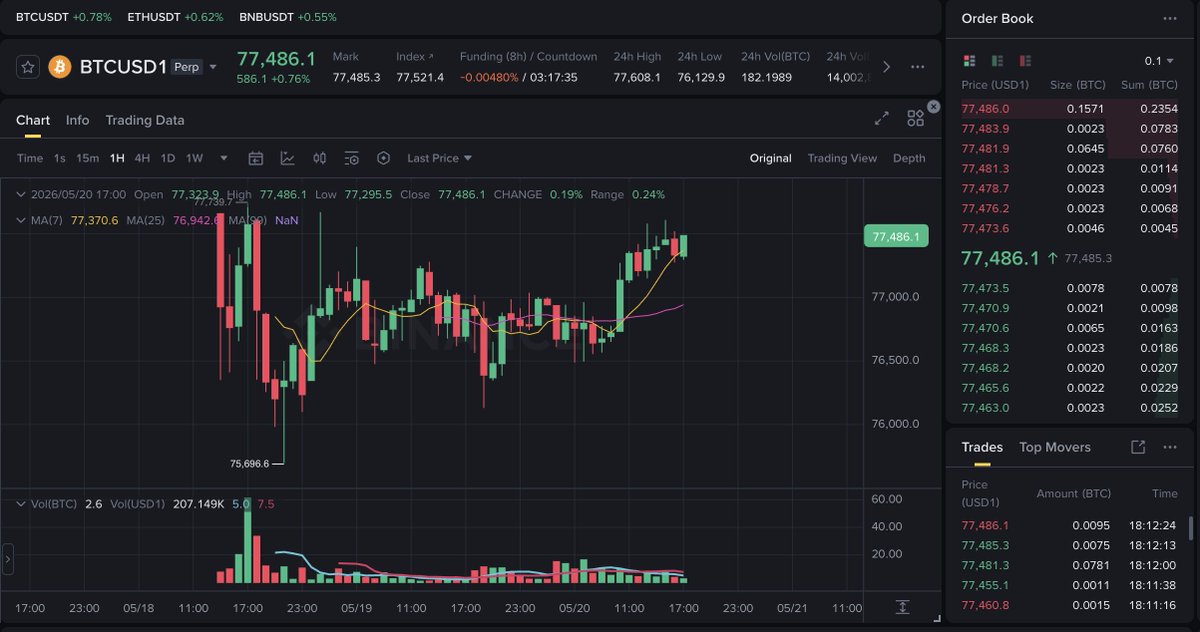Expand the left side panel handle
Image resolution: width=1200 pixels, height=632 pixels.
click(7, 557)
